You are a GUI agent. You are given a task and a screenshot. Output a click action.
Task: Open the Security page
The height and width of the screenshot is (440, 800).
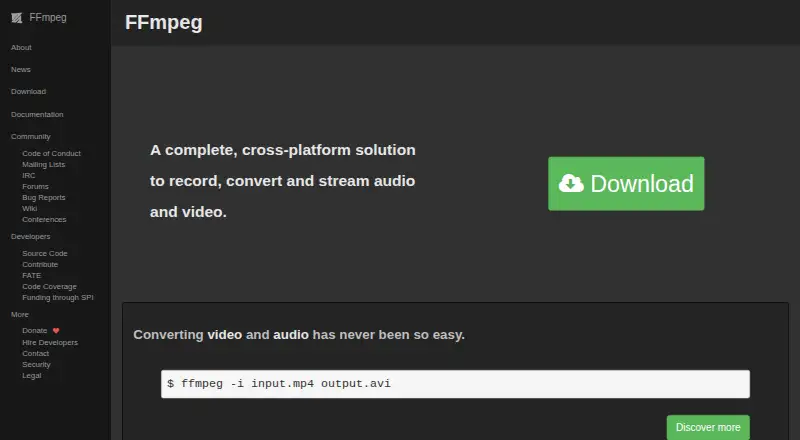(x=36, y=364)
